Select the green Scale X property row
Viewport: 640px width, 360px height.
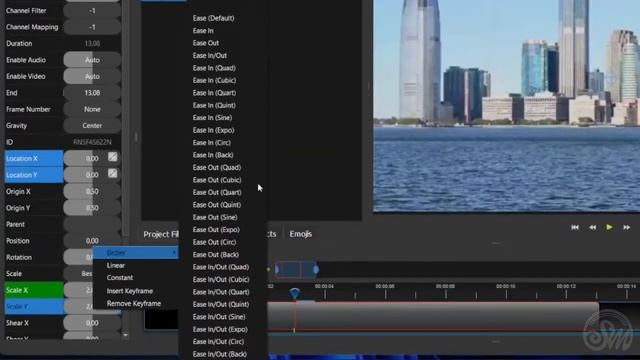[x=34, y=290]
